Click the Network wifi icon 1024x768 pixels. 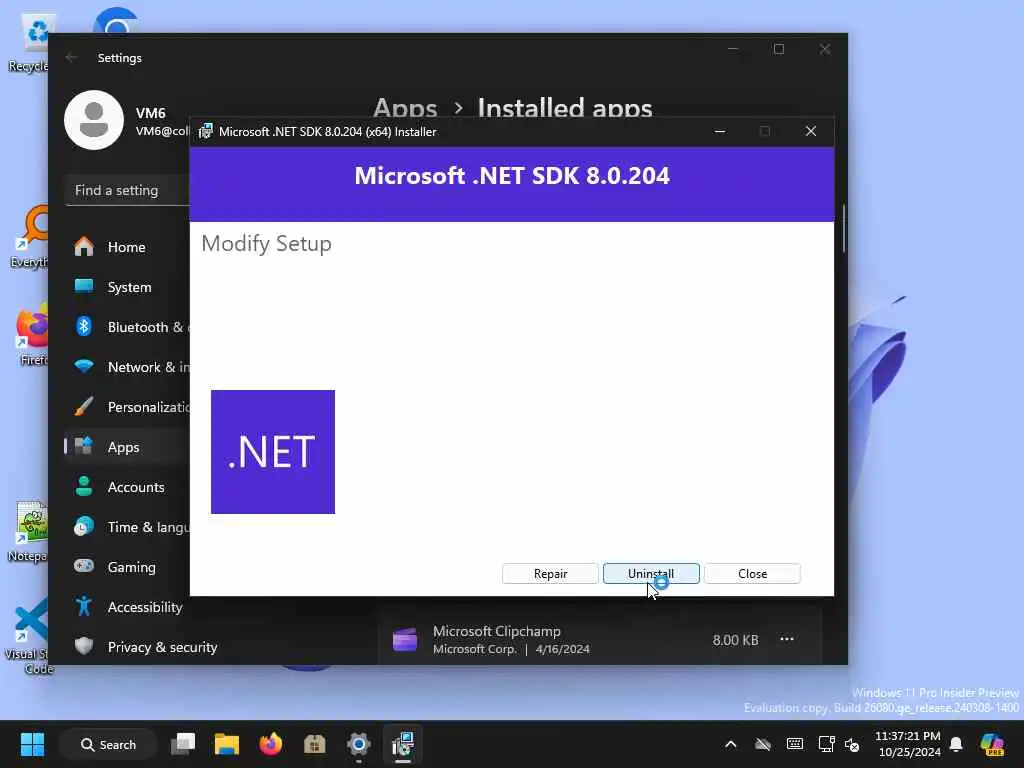(x=84, y=366)
